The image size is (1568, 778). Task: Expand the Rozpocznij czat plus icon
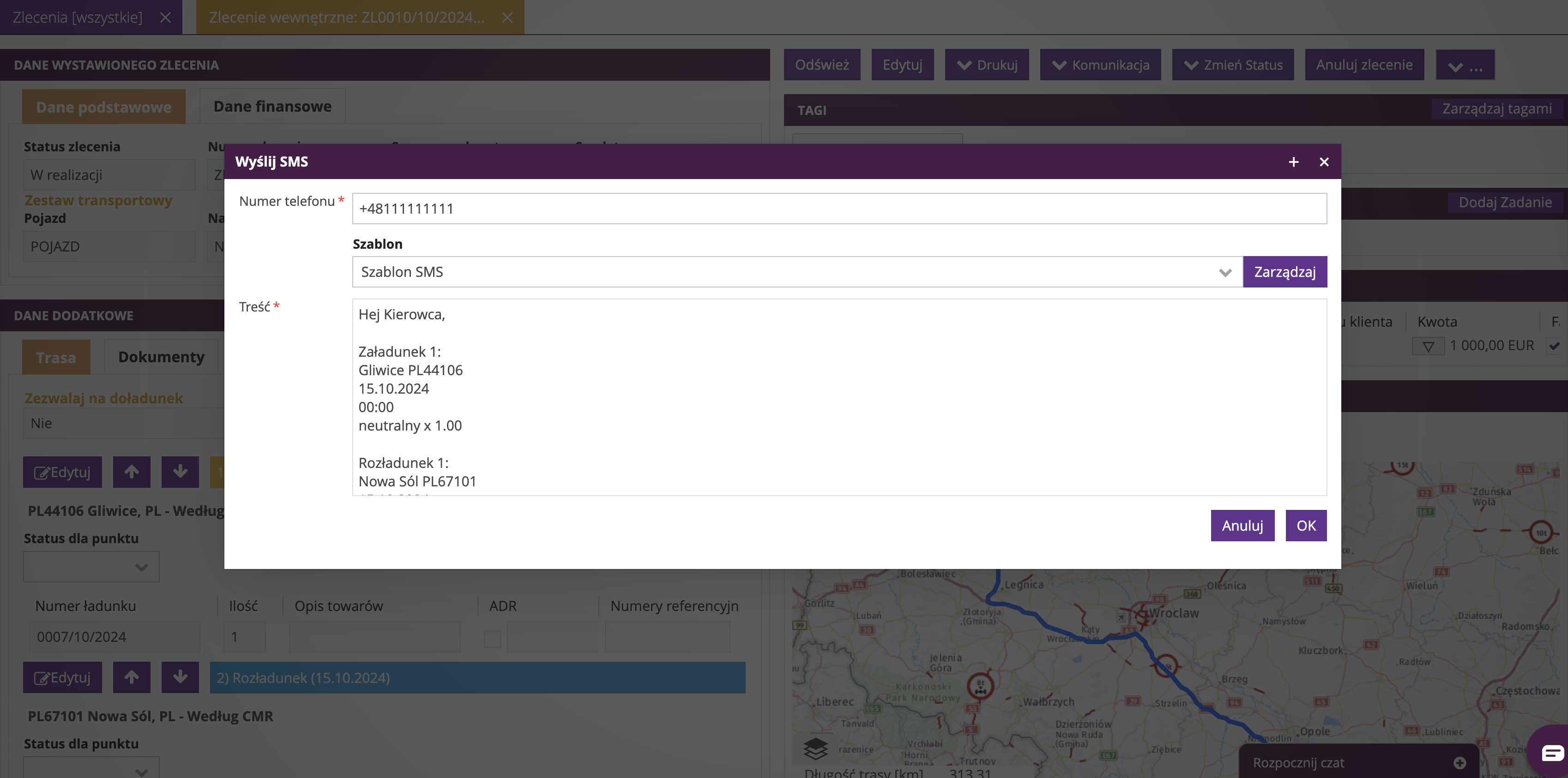pos(1459,763)
